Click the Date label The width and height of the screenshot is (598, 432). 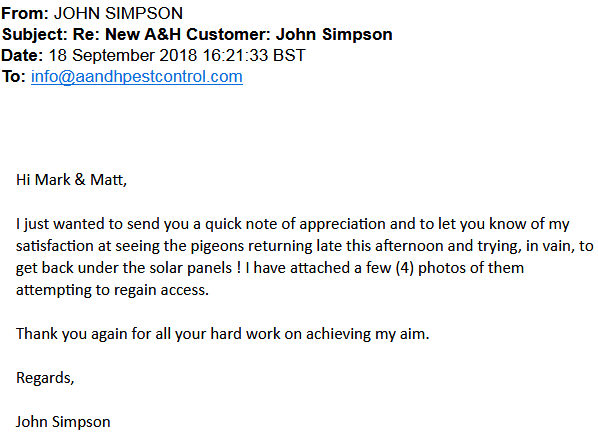[x=22, y=55]
